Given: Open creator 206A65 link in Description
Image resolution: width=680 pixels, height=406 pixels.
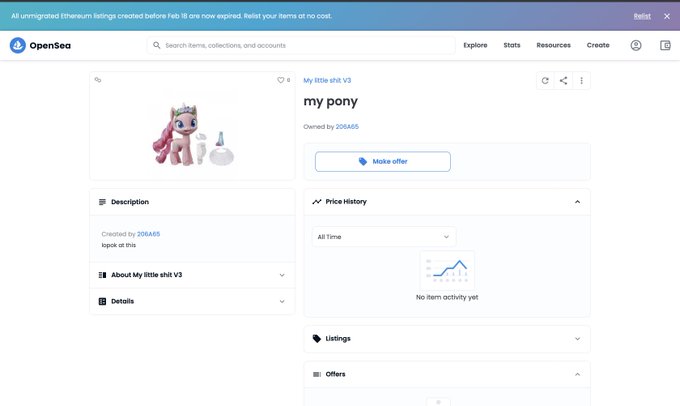Looking at the screenshot, I should coord(148,234).
